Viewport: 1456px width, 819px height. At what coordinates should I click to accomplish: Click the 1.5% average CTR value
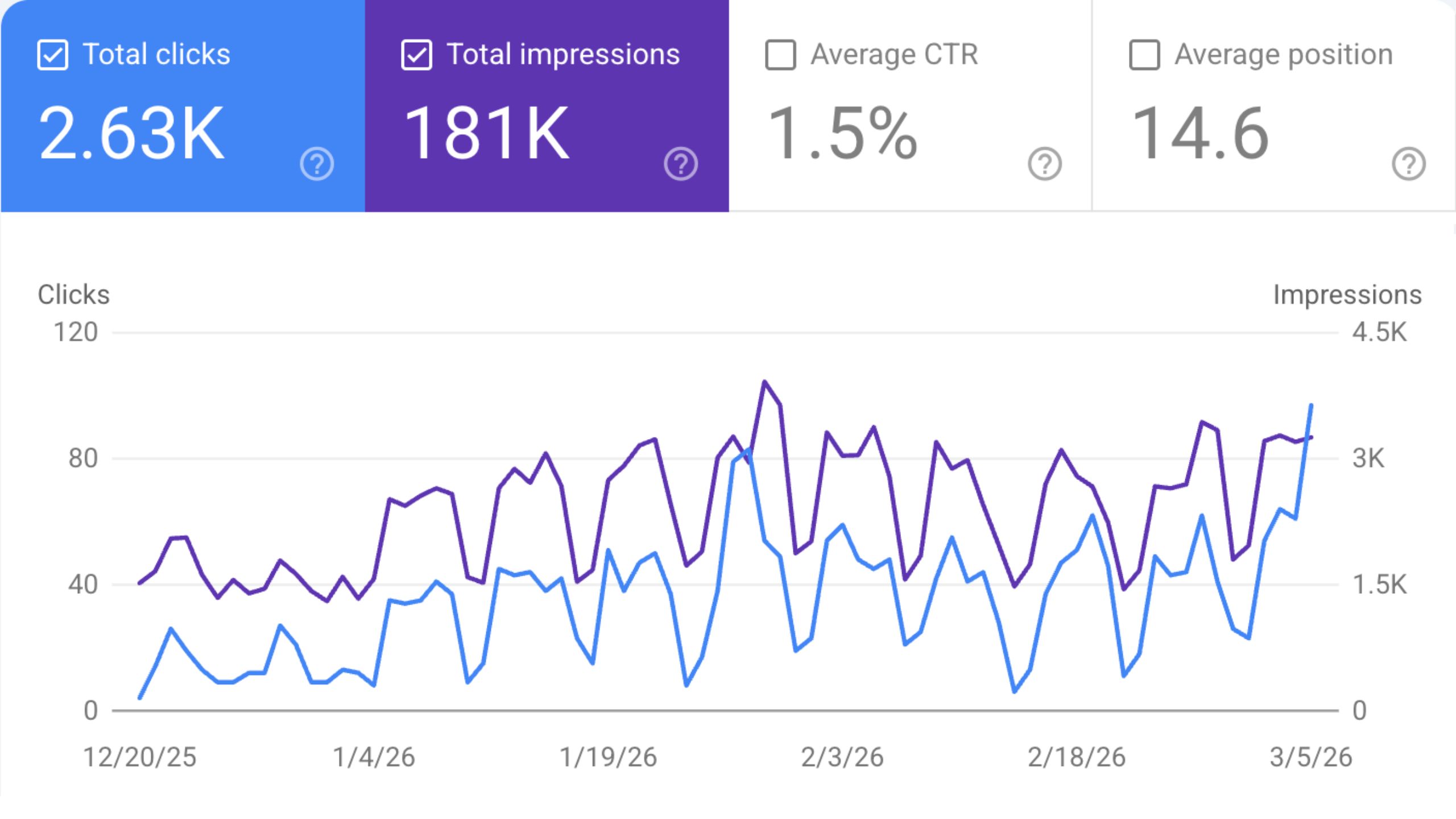[x=842, y=133]
